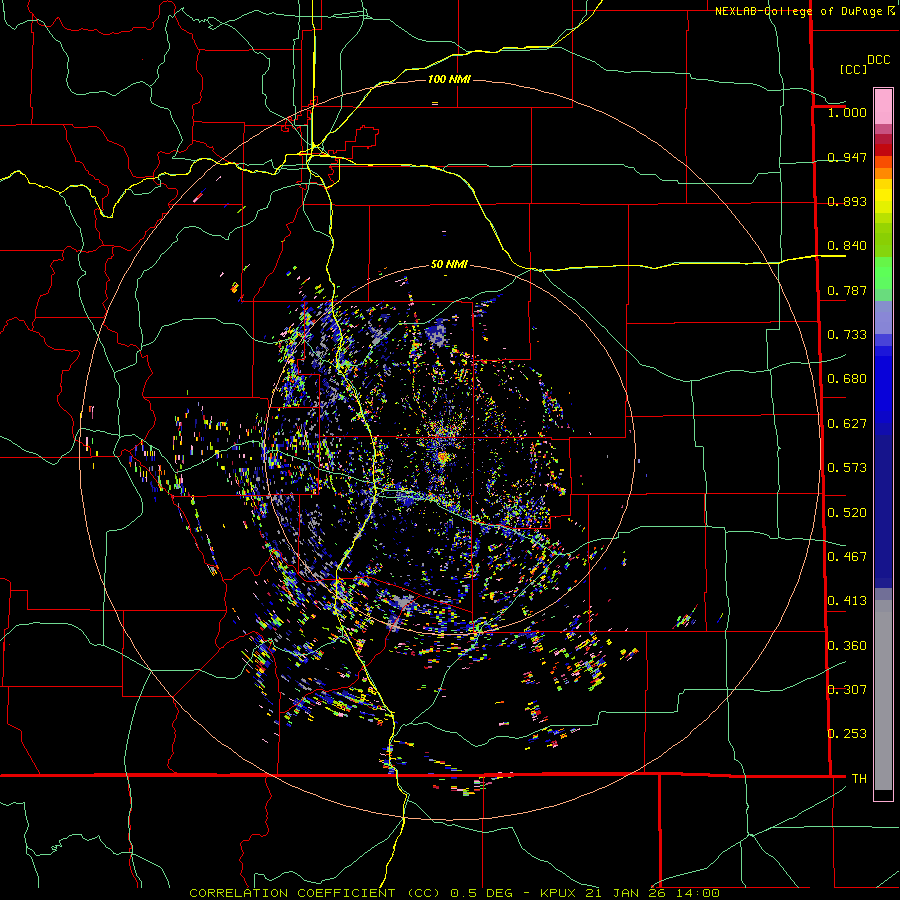Click the 0.787 scale value
Image resolution: width=900 pixels, height=900 pixels.
click(x=847, y=290)
